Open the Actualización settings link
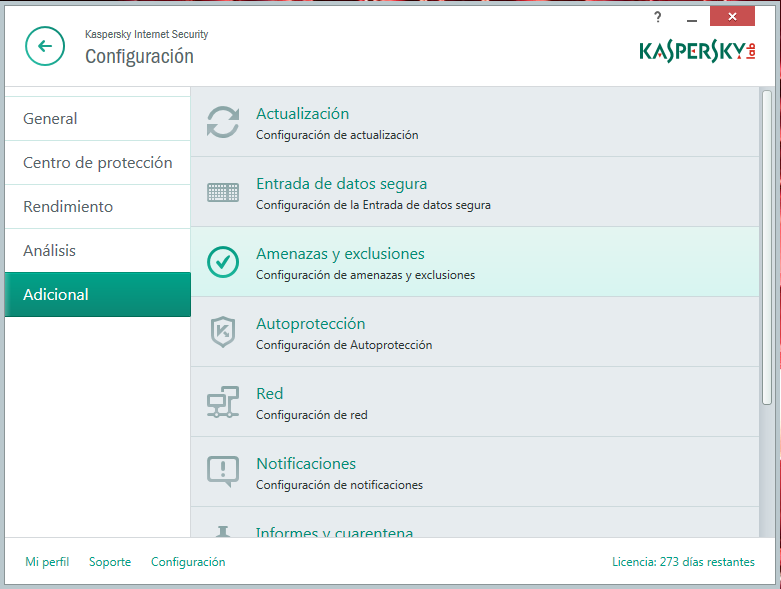Viewport: 781px width, 589px height. click(x=302, y=114)
